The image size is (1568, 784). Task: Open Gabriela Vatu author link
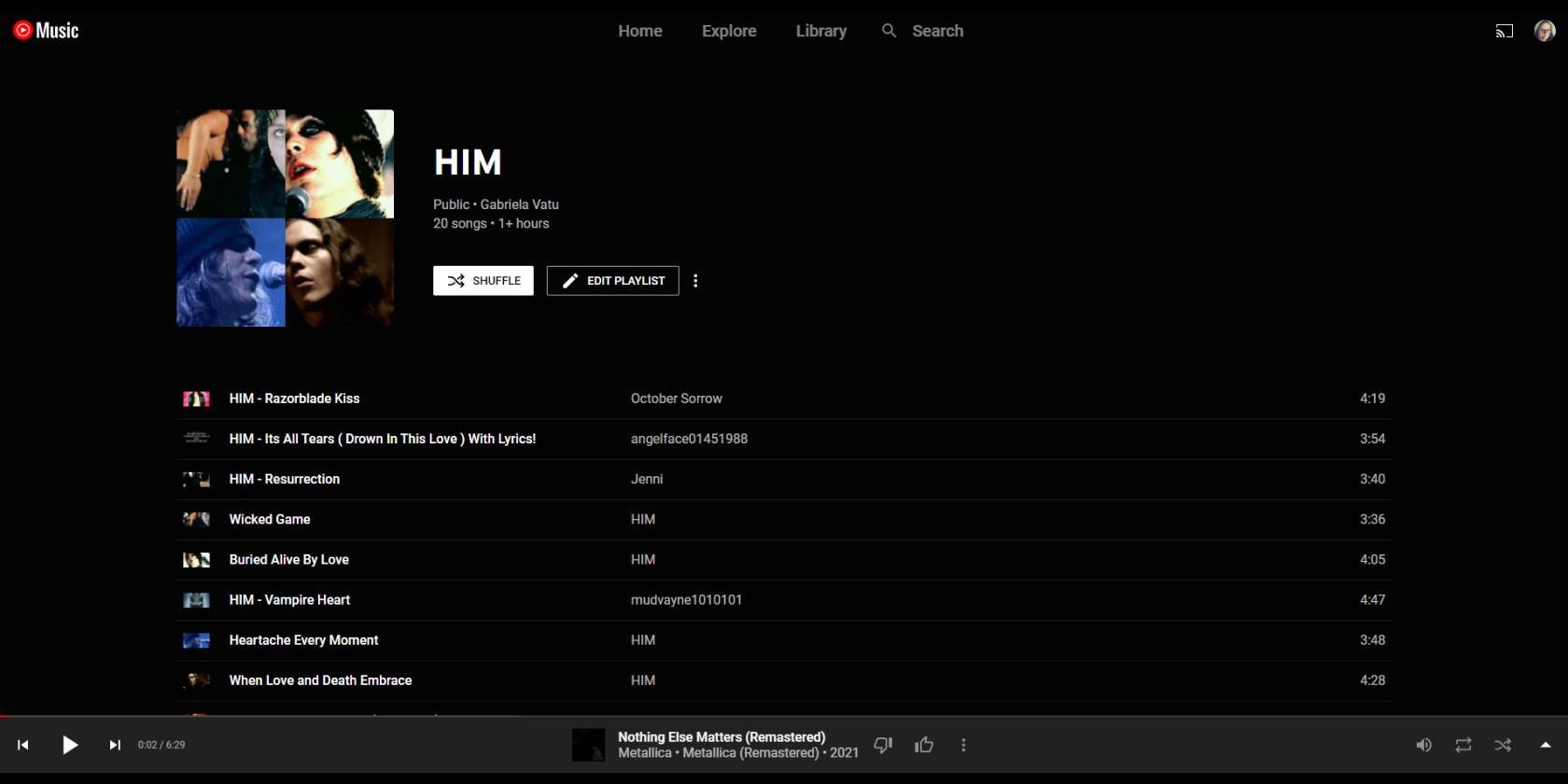click(x=520, y=204)
